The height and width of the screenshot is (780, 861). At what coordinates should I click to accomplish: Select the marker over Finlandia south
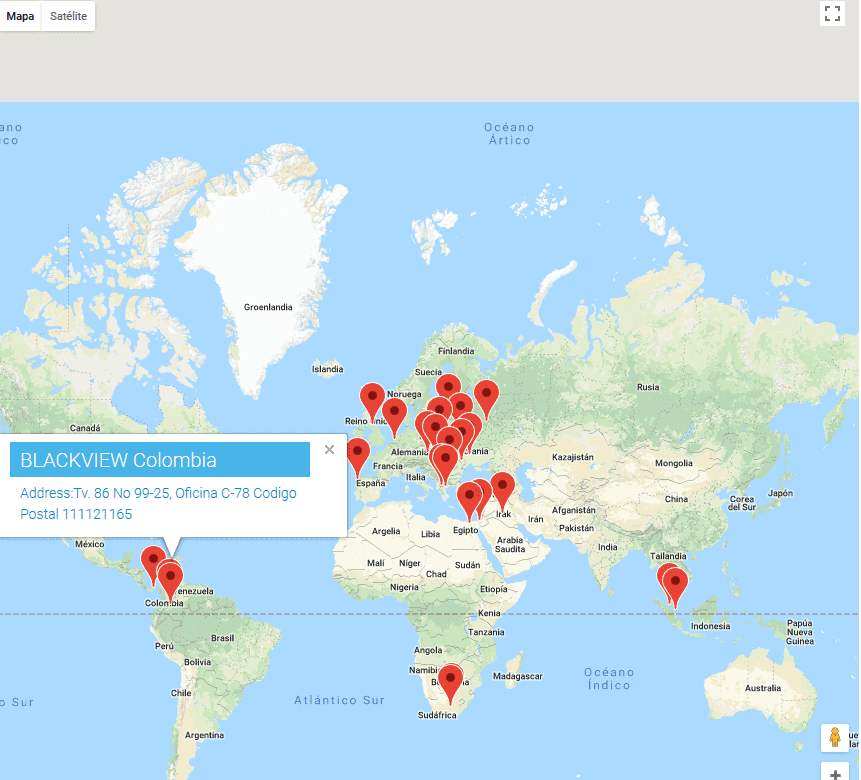(x=448, y=386)
